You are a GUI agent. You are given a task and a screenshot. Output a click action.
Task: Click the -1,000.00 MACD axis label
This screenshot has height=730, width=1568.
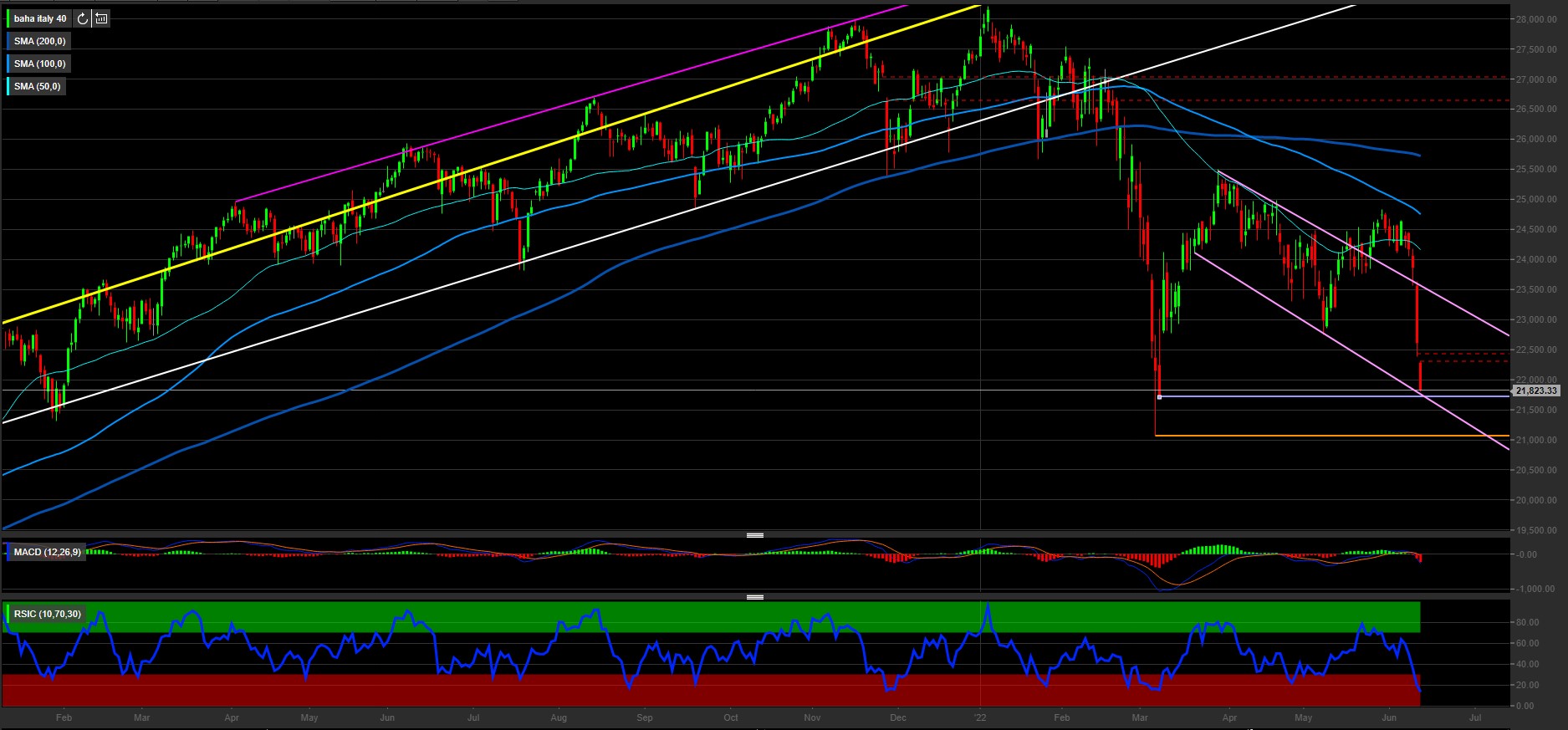[1537, 589]
